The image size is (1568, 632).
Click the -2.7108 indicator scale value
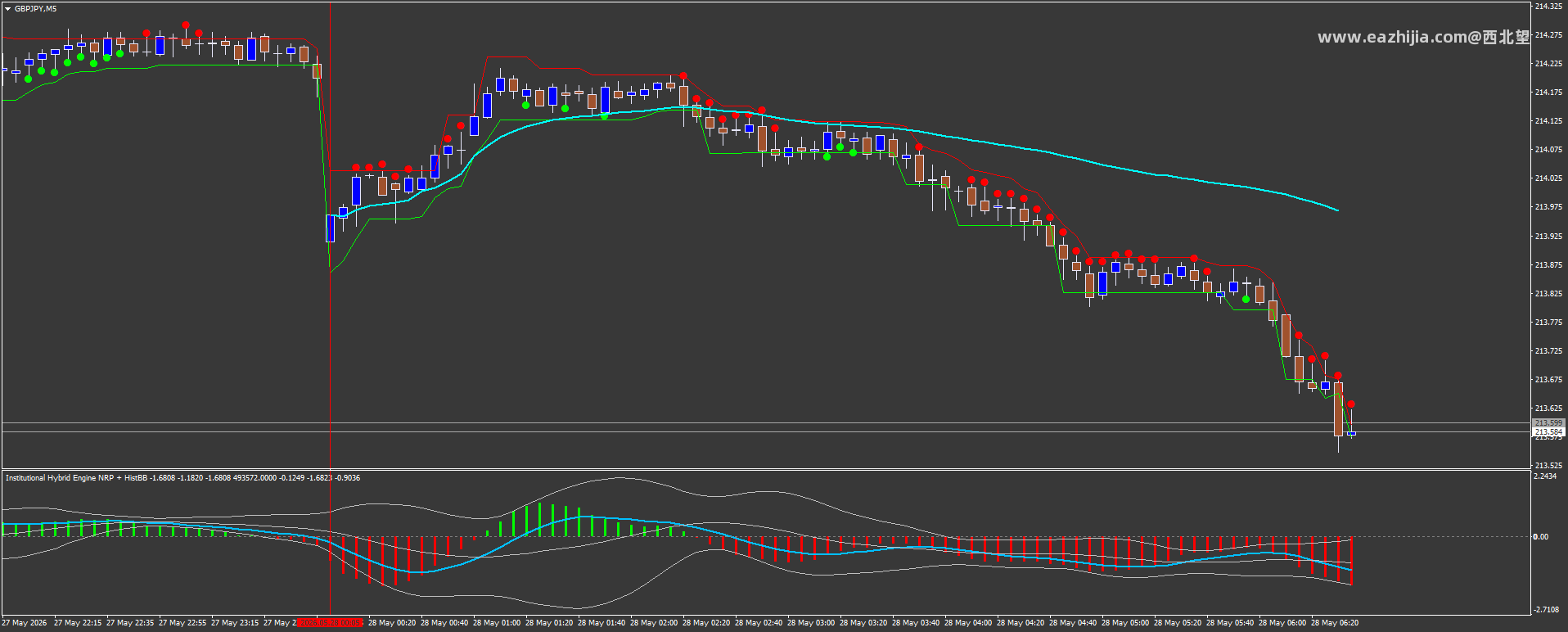[1547, 610]
